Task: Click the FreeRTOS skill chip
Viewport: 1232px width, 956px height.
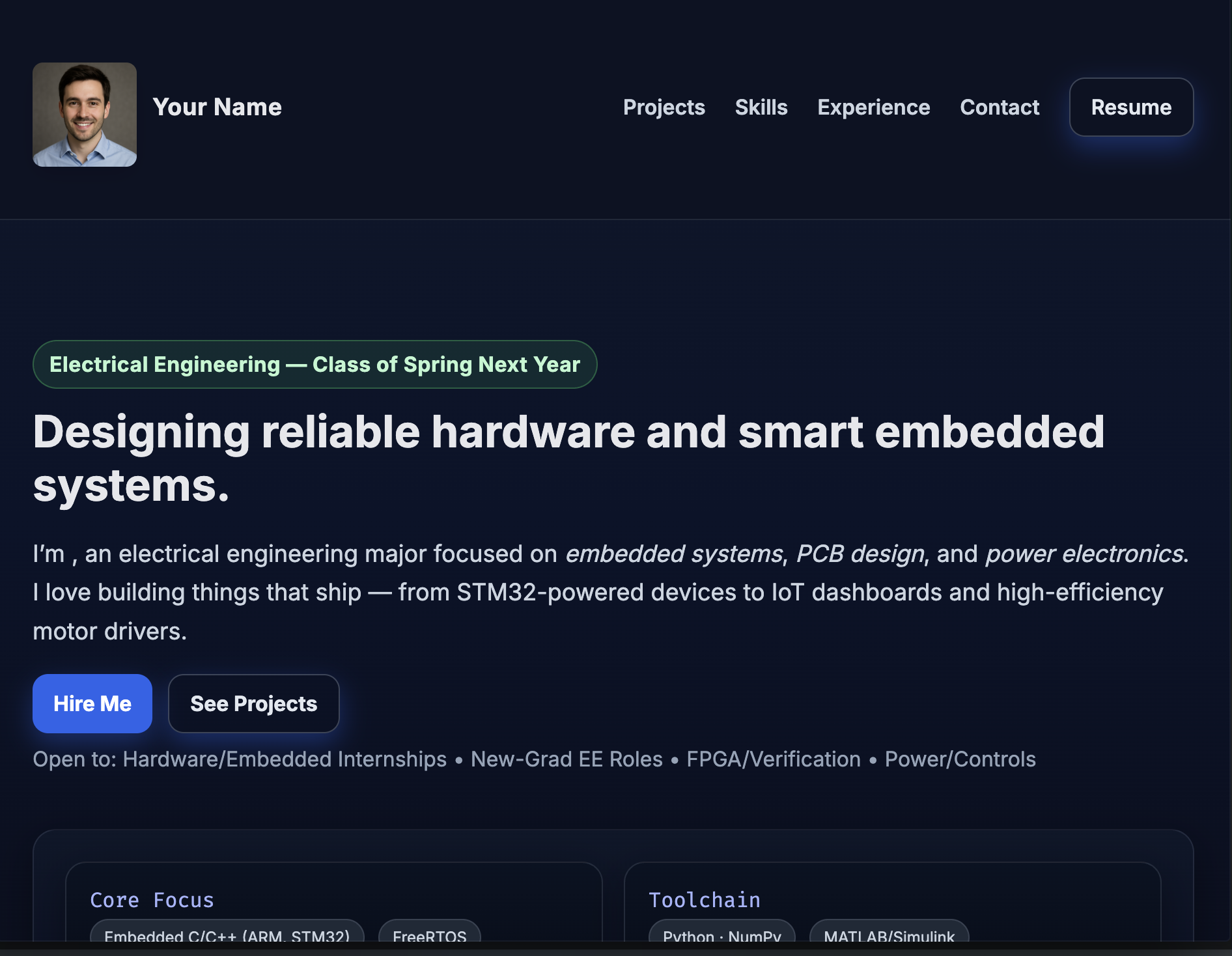Action: (429, 934)
